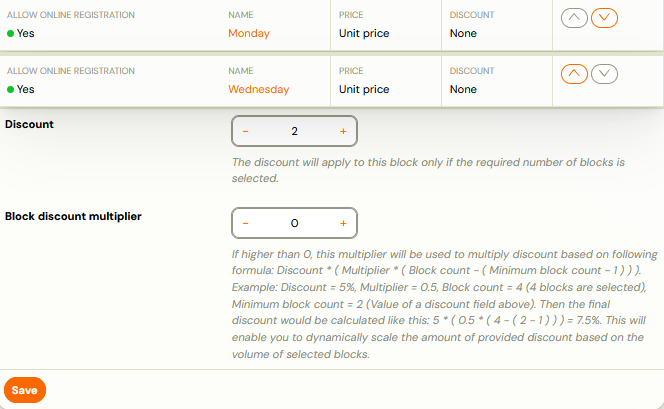Click Wednesday's Discount value None
664x409 pixels.
463,89
